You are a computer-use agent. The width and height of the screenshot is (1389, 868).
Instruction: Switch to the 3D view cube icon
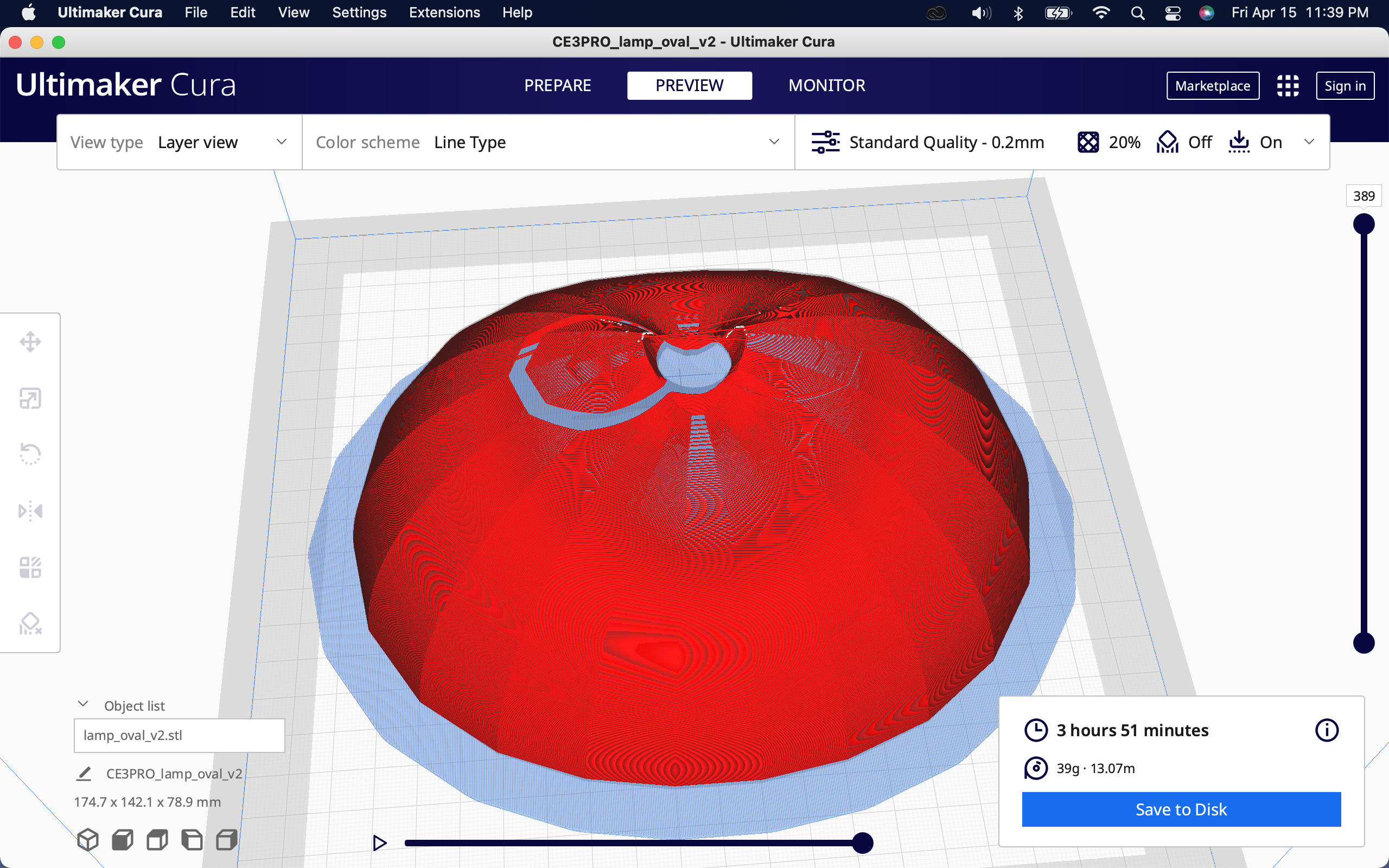pos(88,840)
